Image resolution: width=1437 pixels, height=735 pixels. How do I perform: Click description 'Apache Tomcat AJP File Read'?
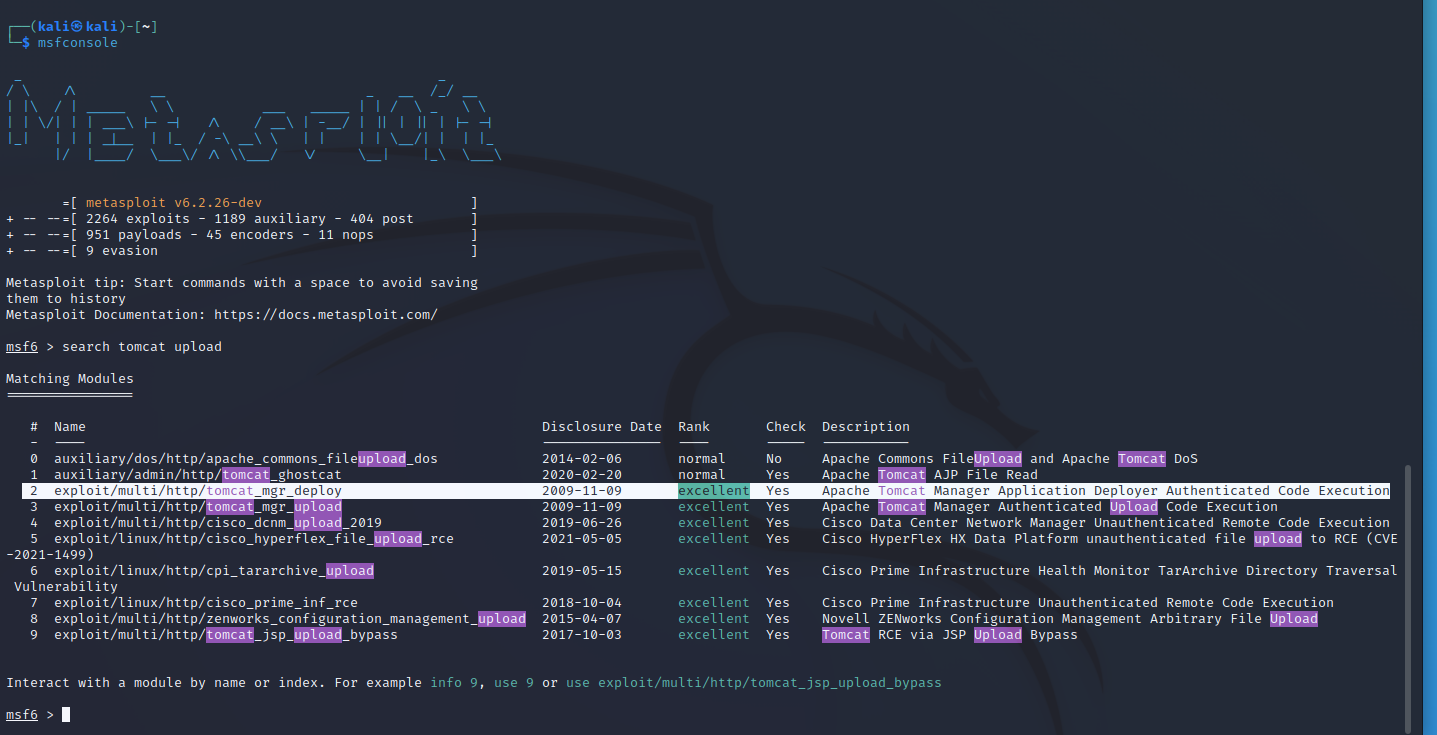coord(930,475)
